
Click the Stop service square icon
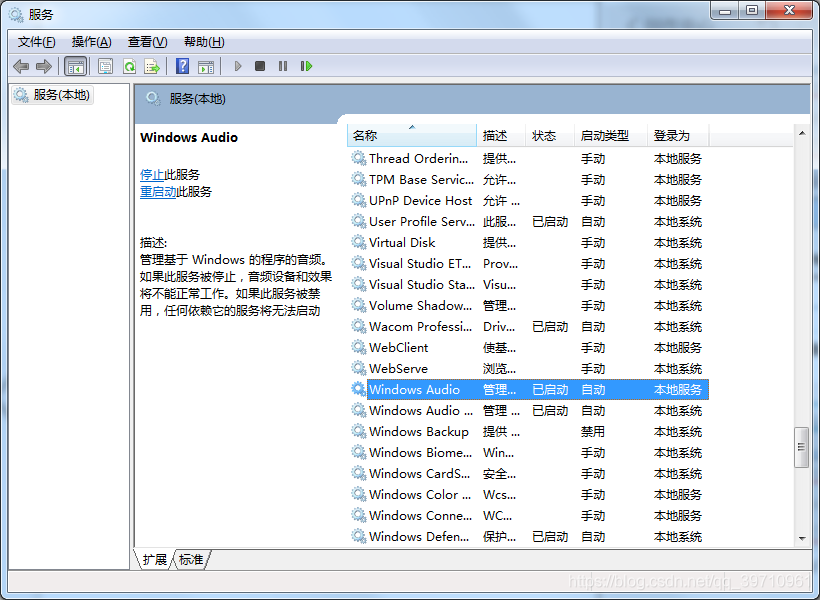[260, 66]
